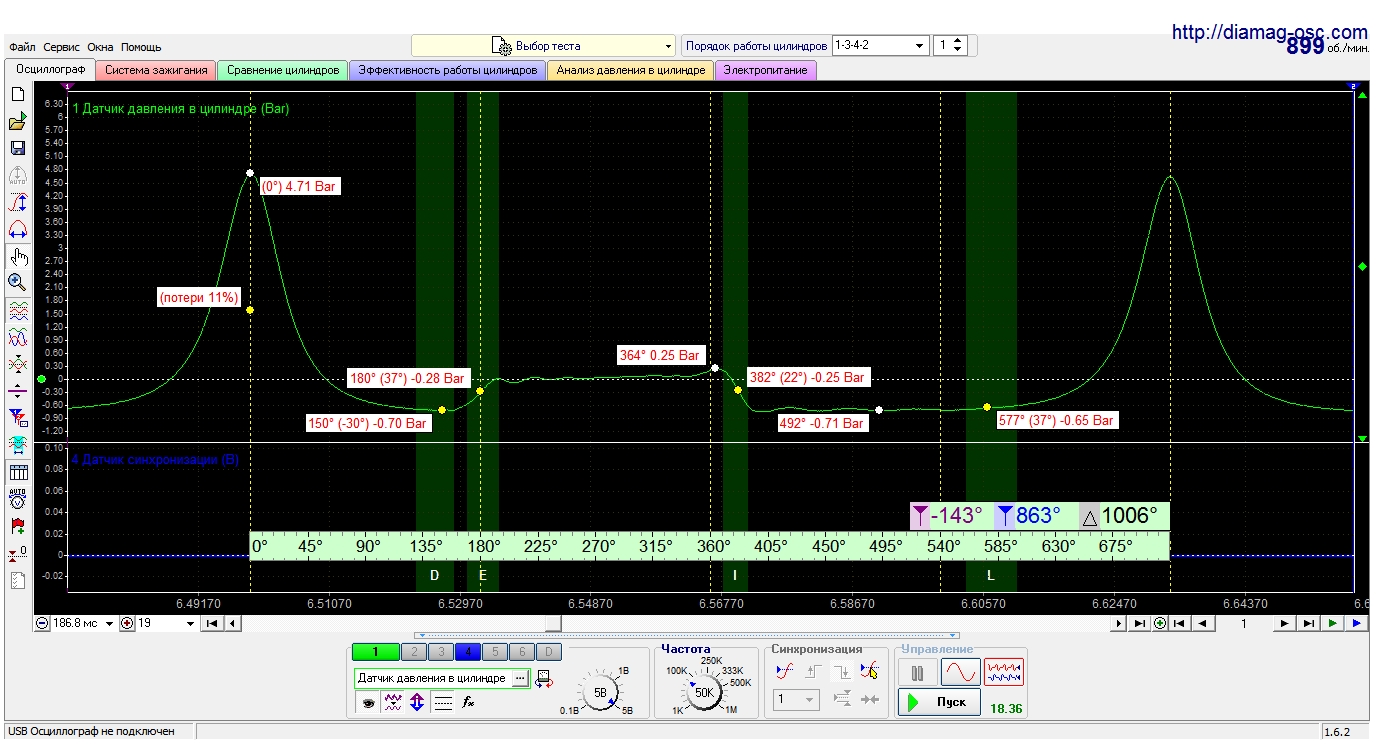Click the horizontal lines style icon

(x=443, y=704)
